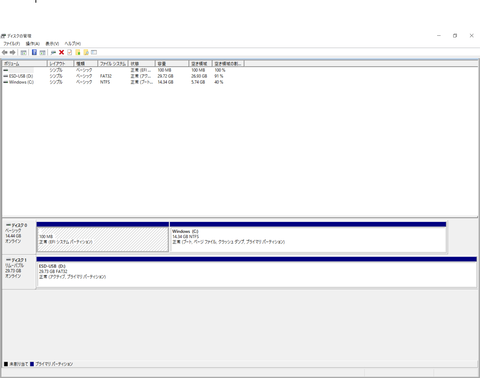
Task: Click the yellow folder with green mark icon
Action: click(x=78, y=52)
